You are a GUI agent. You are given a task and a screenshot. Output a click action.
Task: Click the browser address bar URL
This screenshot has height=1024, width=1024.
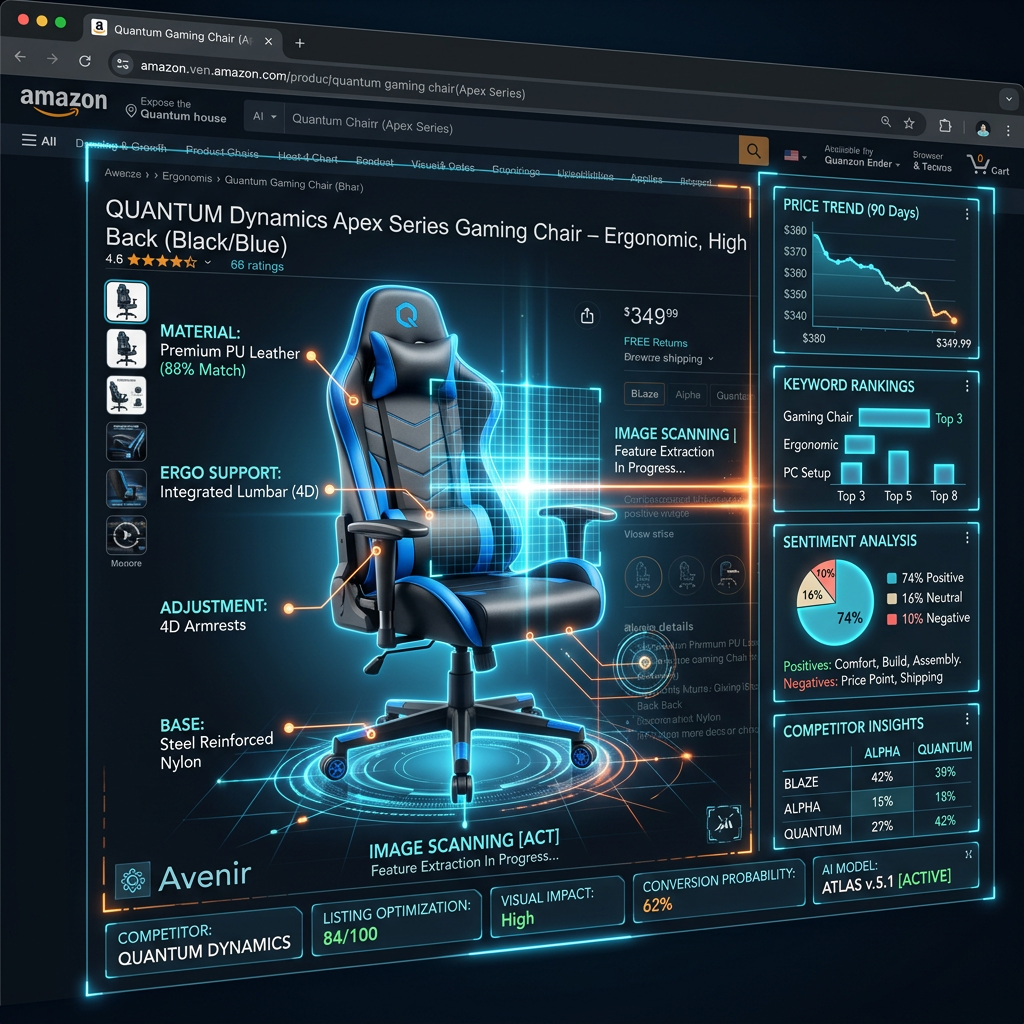[x=332, y=78]
